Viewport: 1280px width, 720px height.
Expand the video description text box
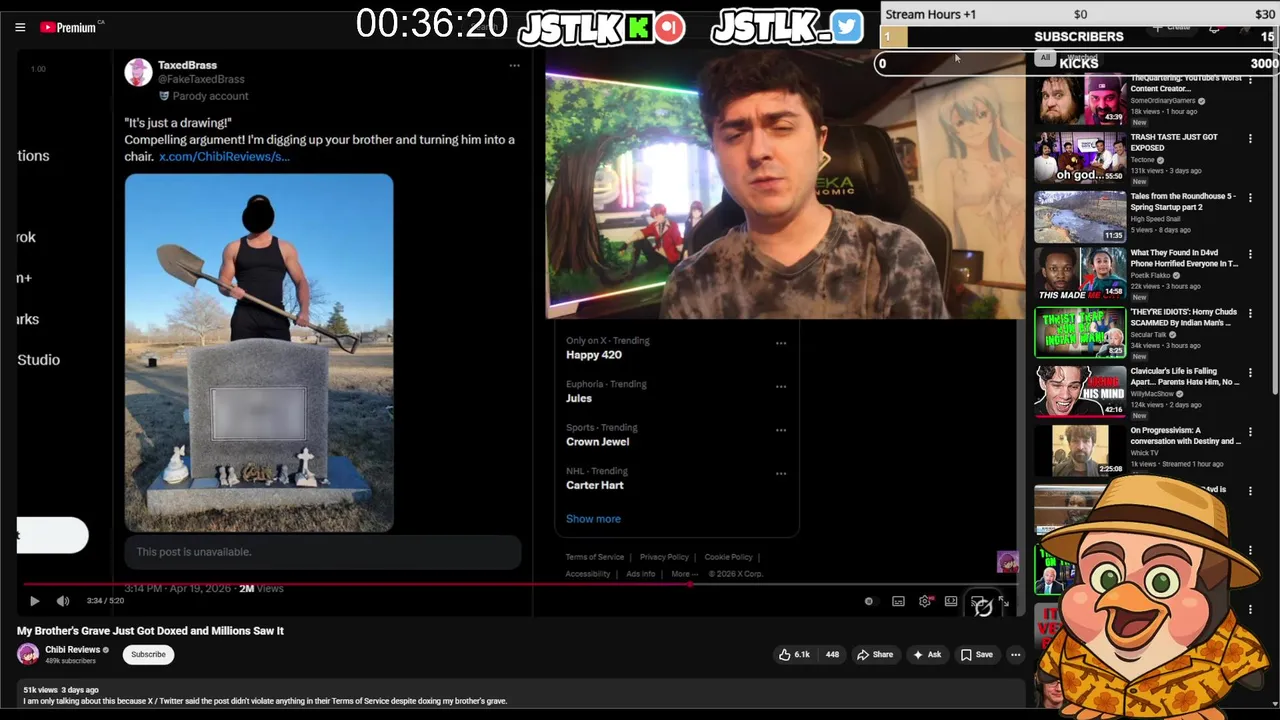pyautogui.click(x=521, y=695)
